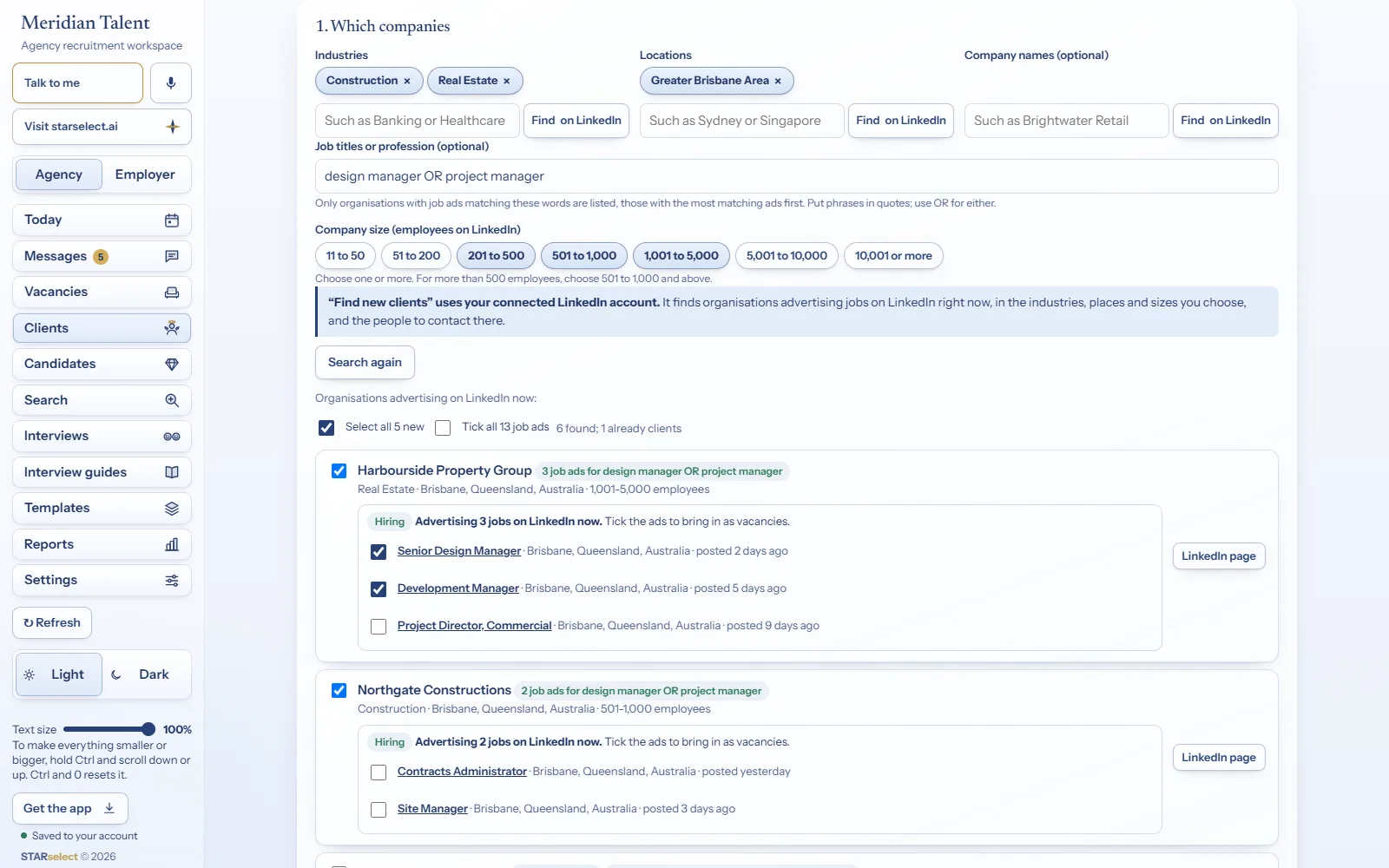This screenshot has height=868, width=1389.
Task: Switch to the Employer tab
Action: (145, 174)
